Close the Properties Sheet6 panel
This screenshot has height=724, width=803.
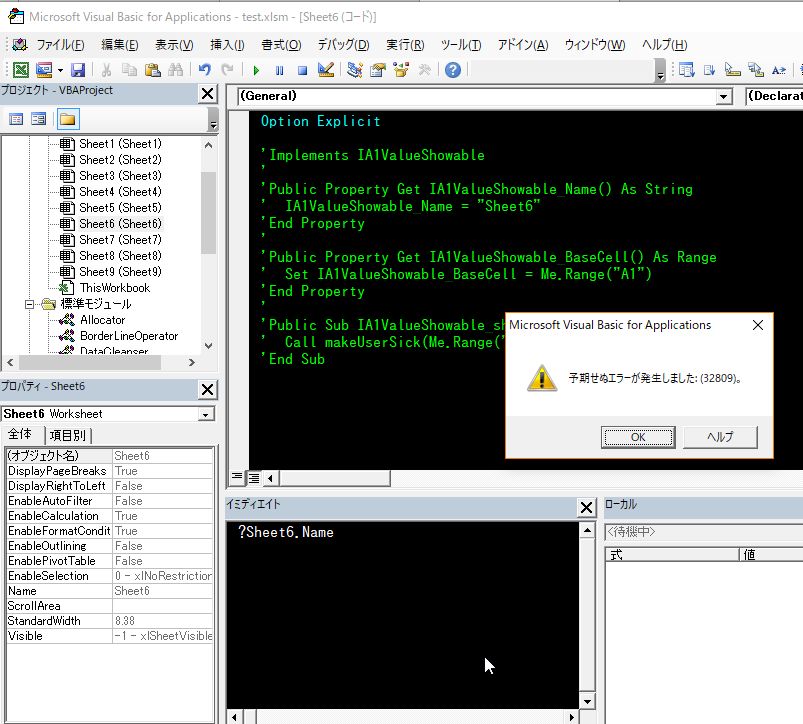(207, 390)
